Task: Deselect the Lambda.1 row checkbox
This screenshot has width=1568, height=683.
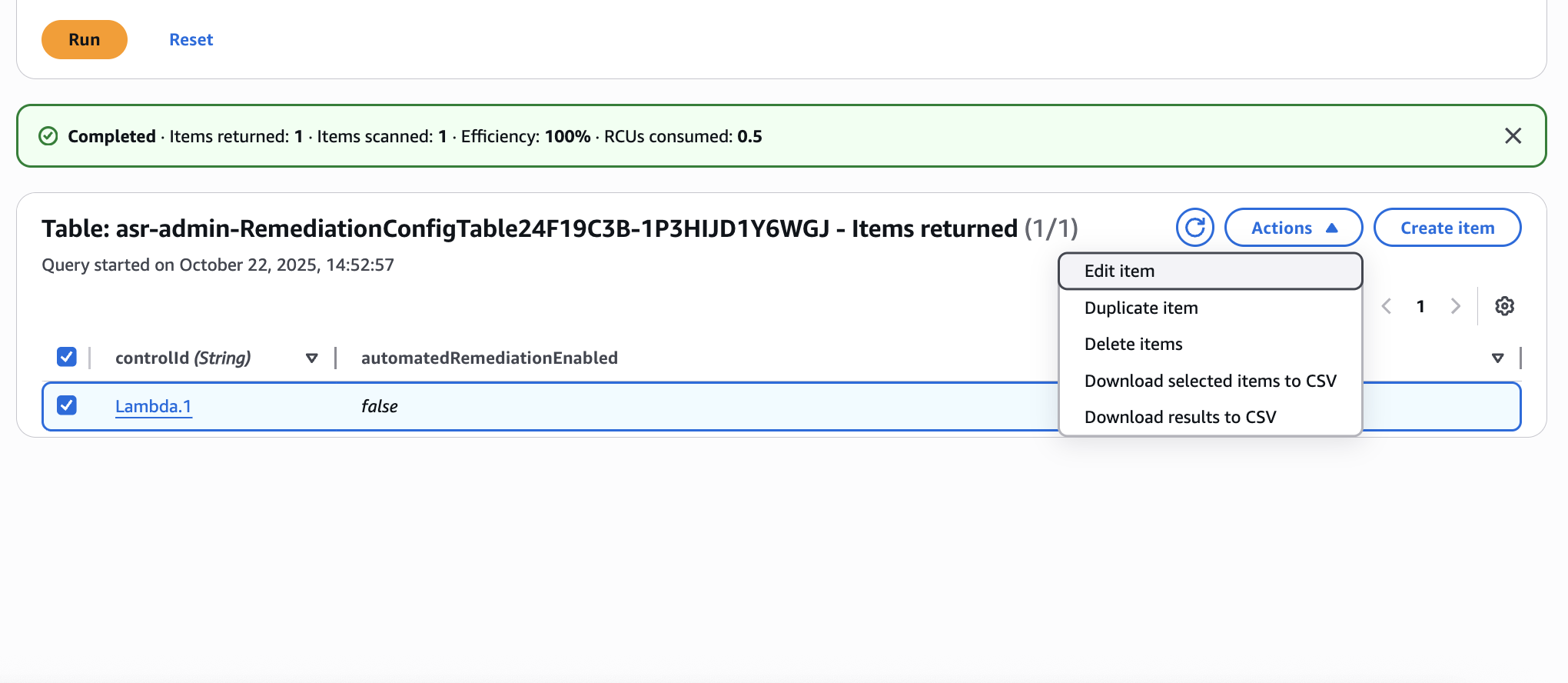Action: [67, 405]
